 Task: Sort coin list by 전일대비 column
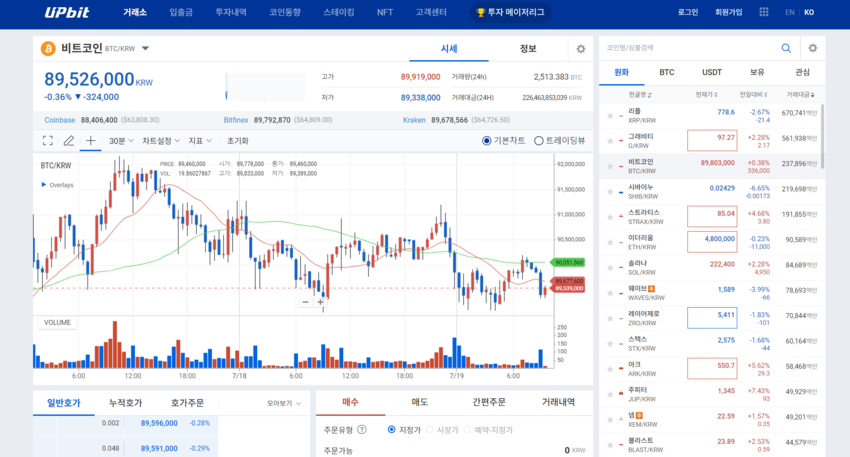754,95
